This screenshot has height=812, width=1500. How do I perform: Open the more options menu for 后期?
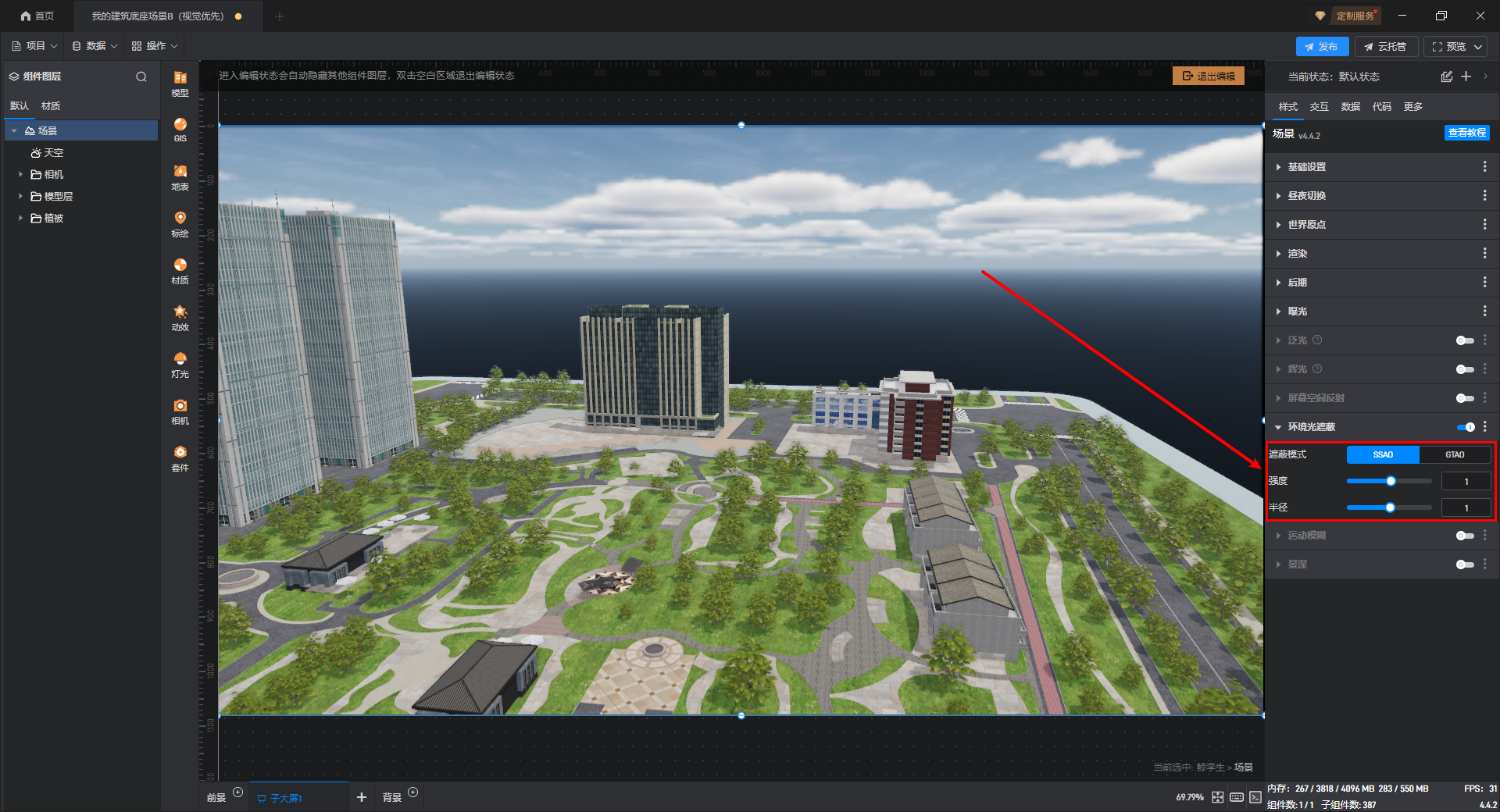pyautogui.click(x=1484, y=283)
